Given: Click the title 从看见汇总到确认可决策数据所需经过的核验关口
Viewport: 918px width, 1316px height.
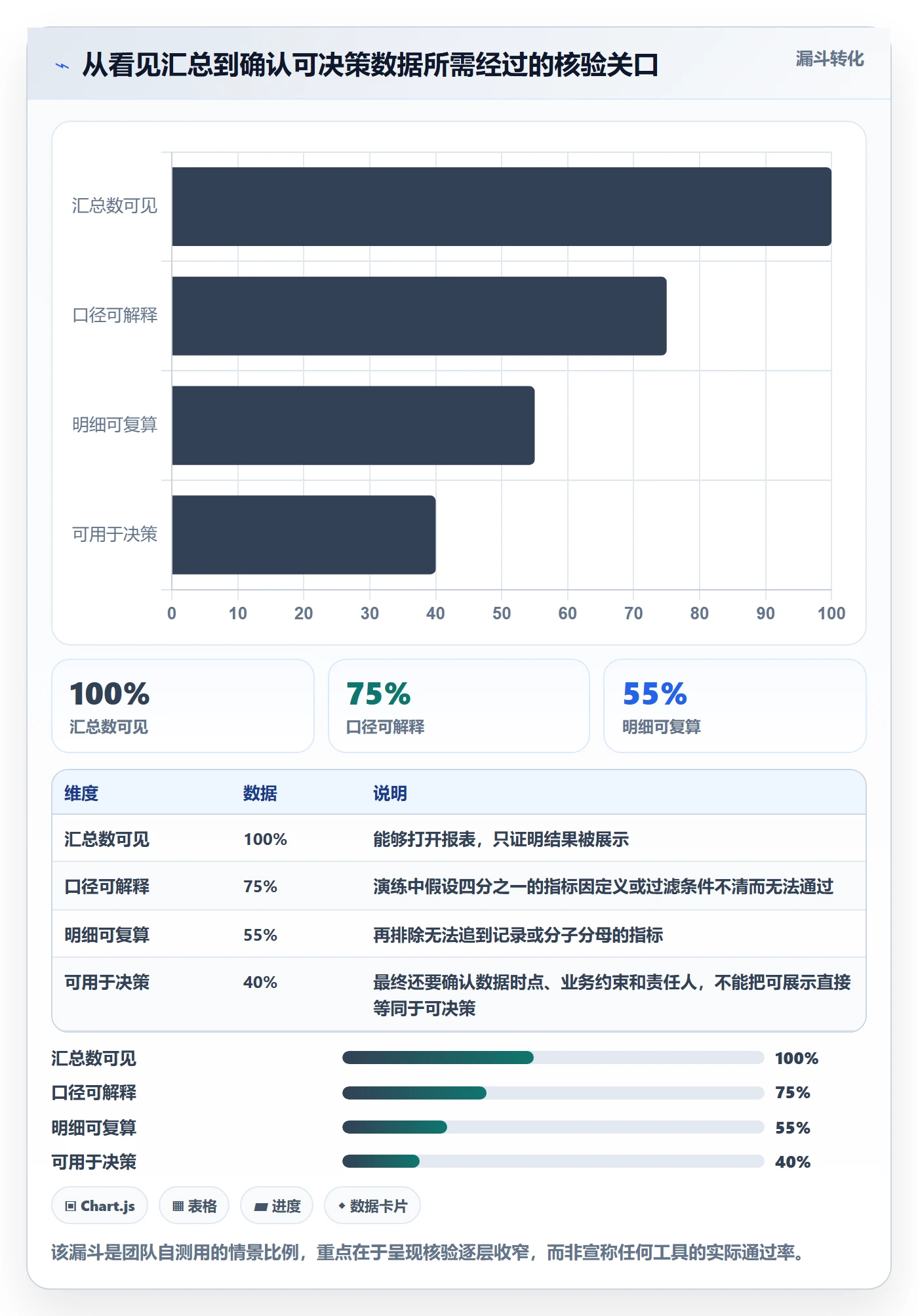Looking at the screenshot, I should point(370,65).
